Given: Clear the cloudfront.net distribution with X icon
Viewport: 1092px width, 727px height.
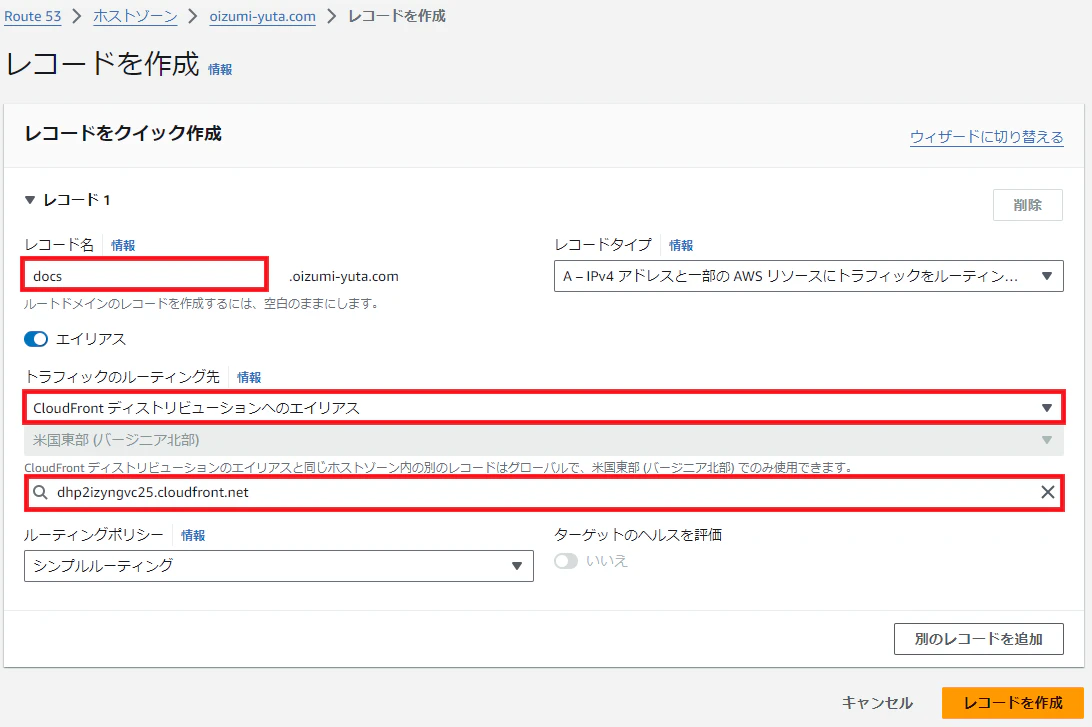Looking at the screenshot, I should tap(1047, 492).
